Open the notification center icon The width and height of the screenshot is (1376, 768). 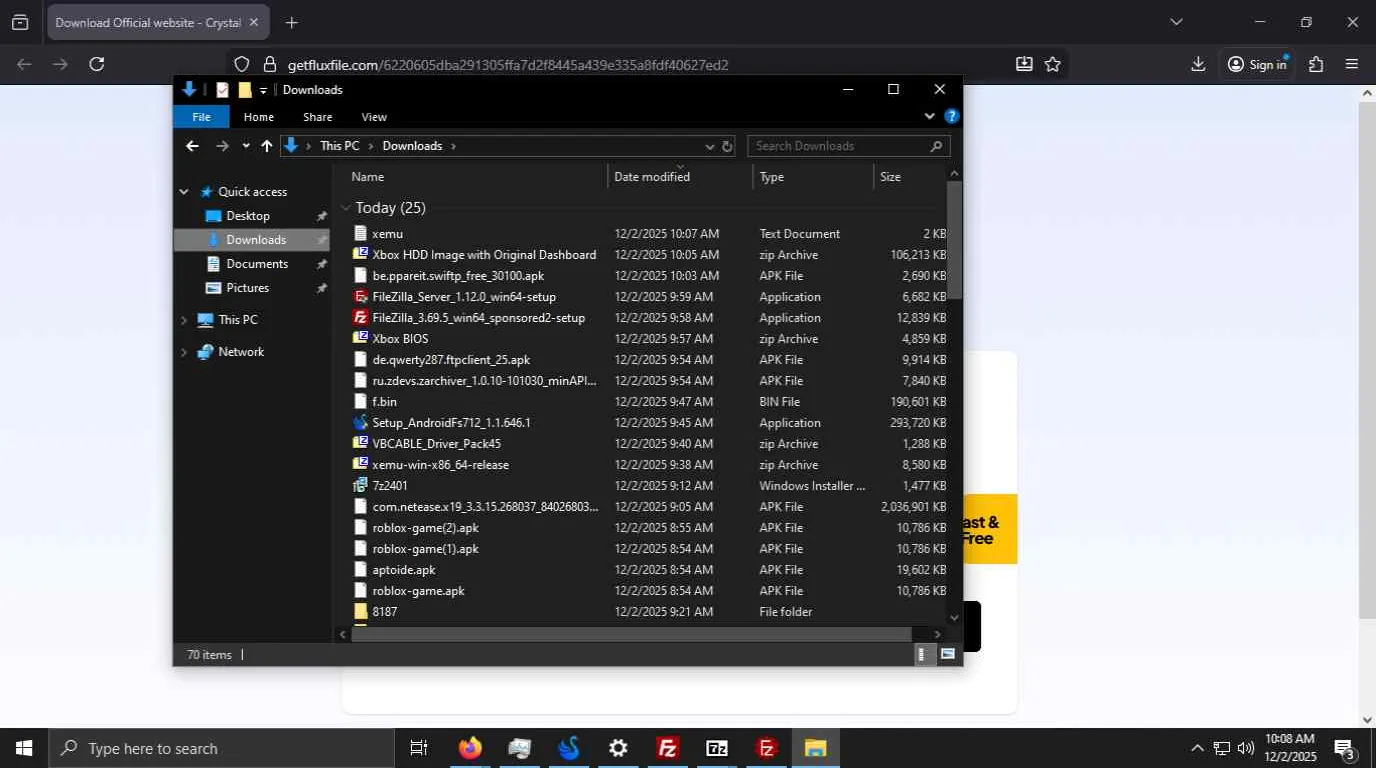(1344, 748)
